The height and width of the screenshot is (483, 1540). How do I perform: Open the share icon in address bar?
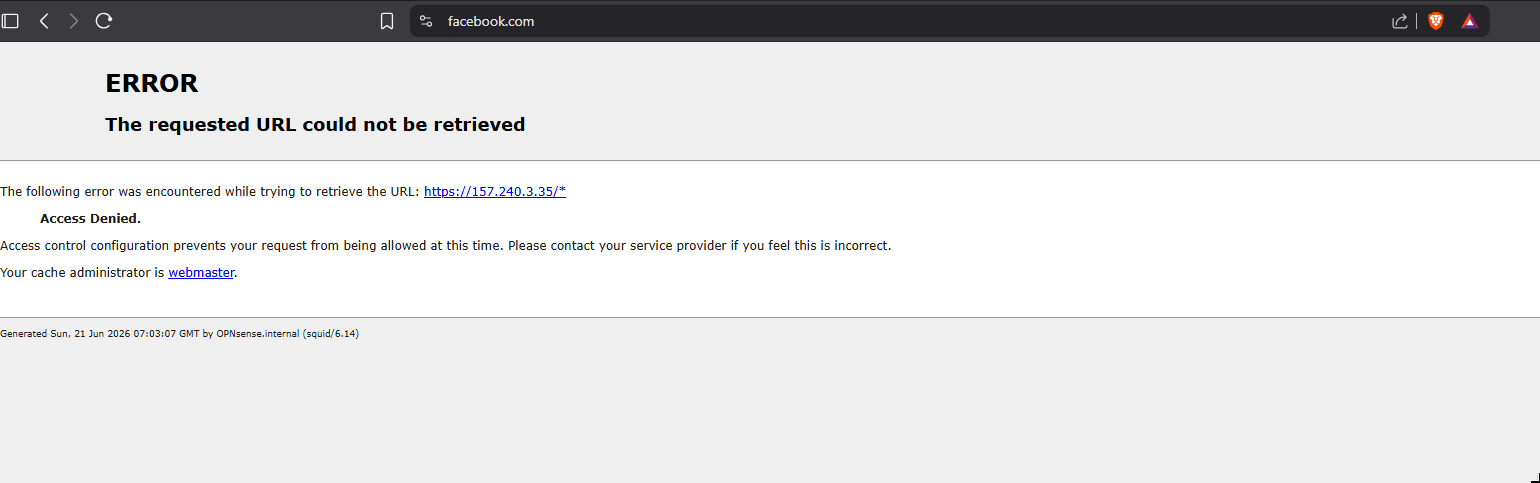(x=1400, y=21)
